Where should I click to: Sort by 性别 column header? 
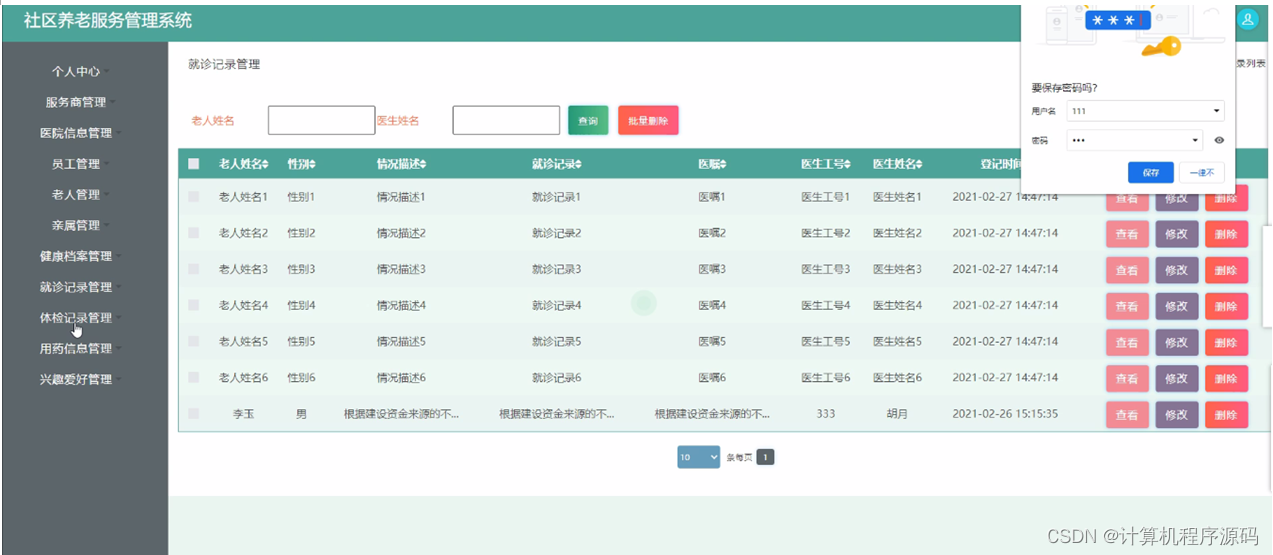pyautogui.click(x=301, y=164)
